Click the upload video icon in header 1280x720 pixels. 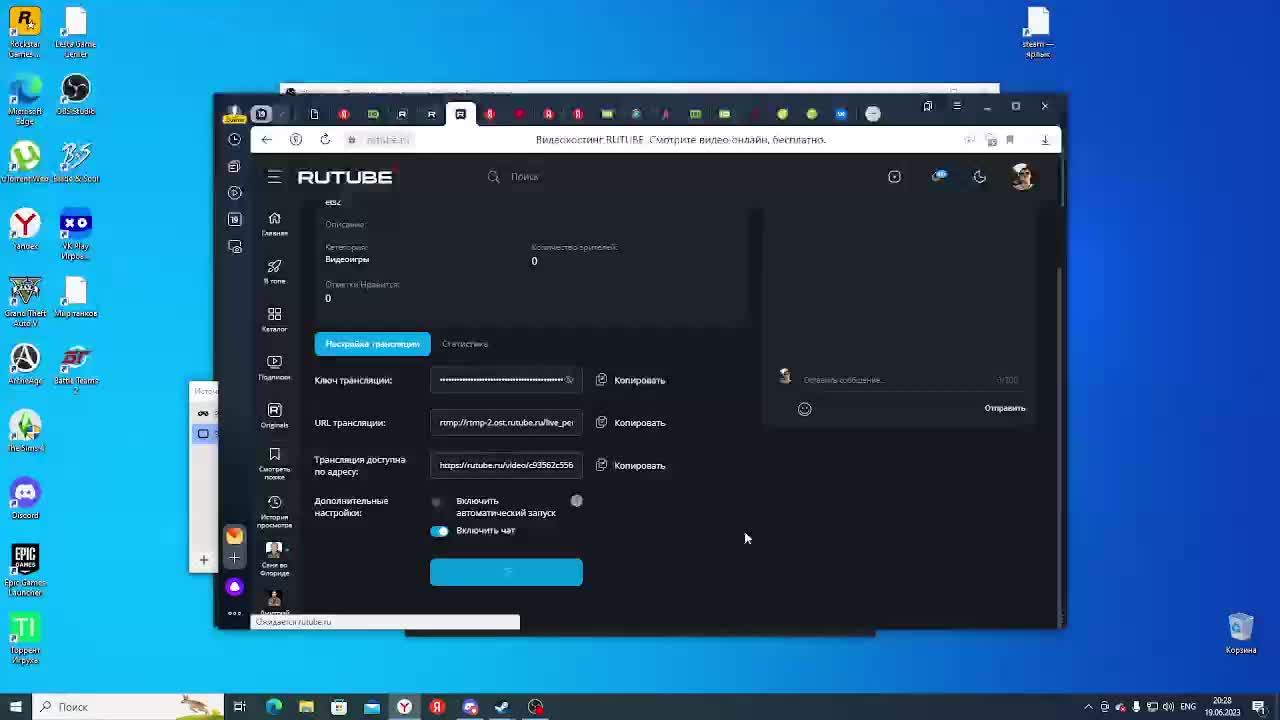[x=894, y=177]
